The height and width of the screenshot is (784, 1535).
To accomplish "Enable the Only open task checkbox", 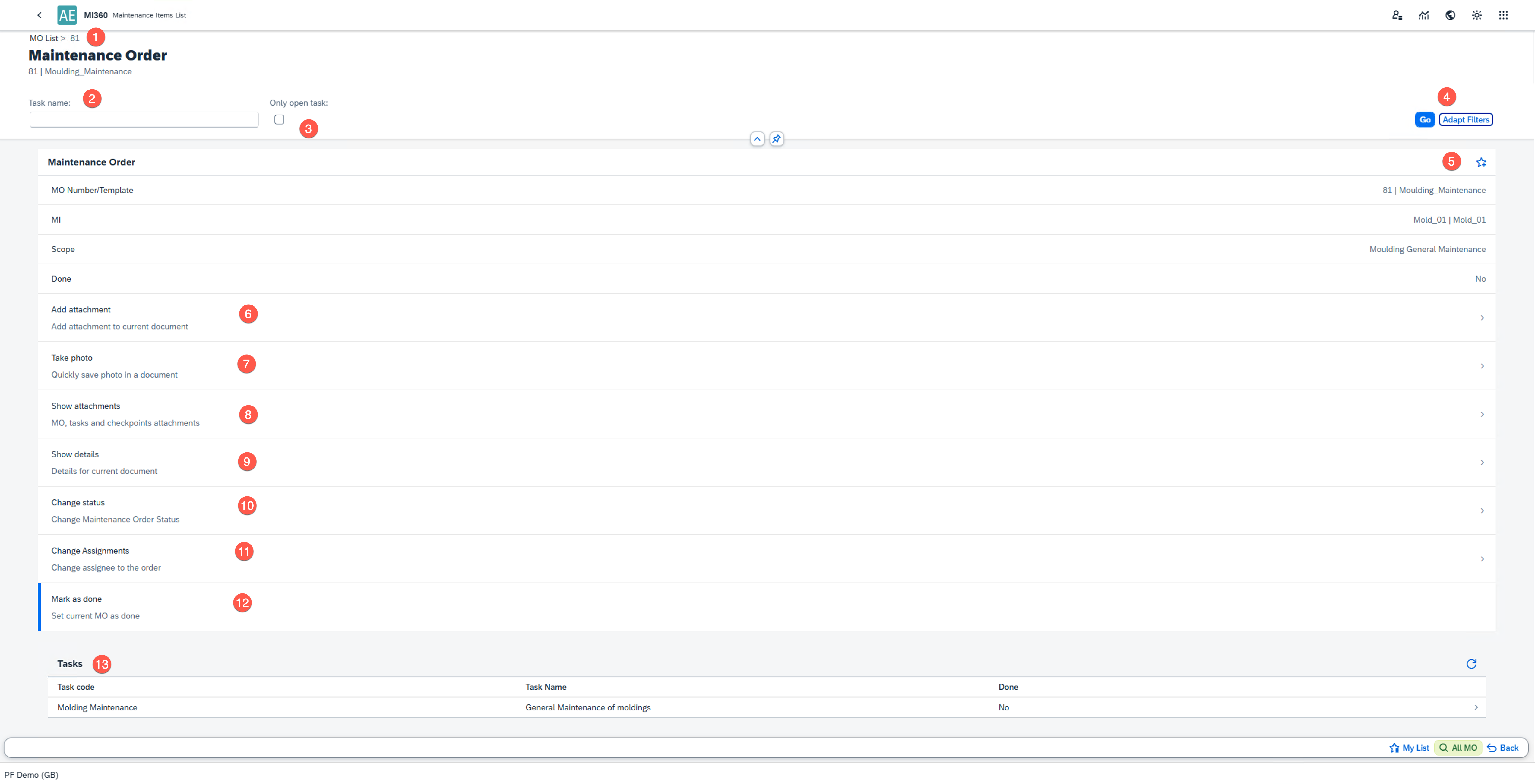I will pos(279,120).
